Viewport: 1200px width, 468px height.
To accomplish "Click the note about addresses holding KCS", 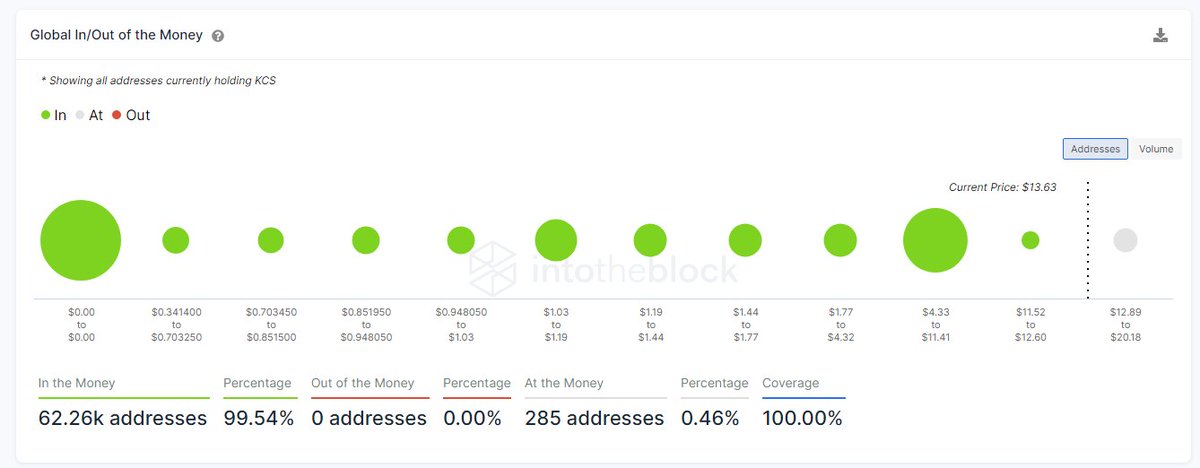I will (158, 80).
